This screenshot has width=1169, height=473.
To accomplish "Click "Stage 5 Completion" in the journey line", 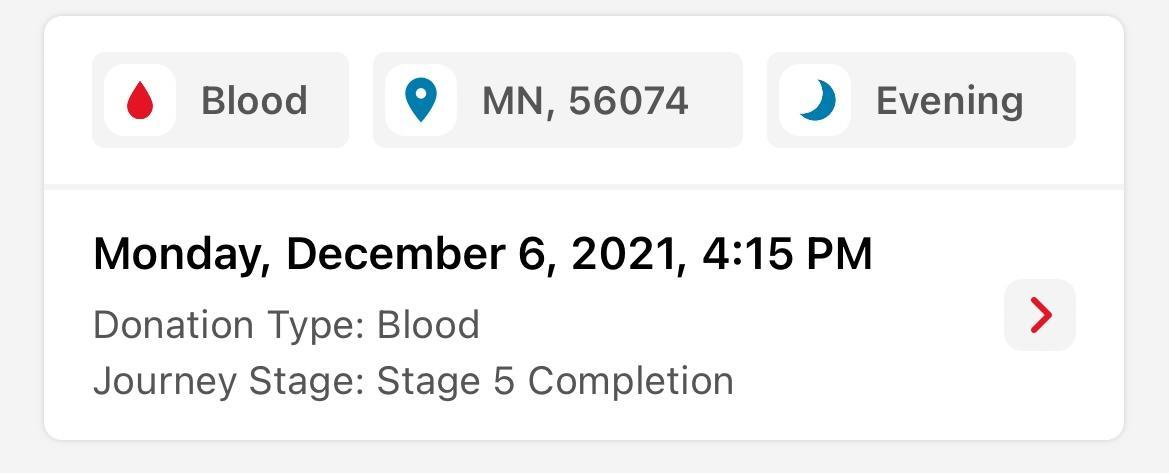I will point(555,381).
